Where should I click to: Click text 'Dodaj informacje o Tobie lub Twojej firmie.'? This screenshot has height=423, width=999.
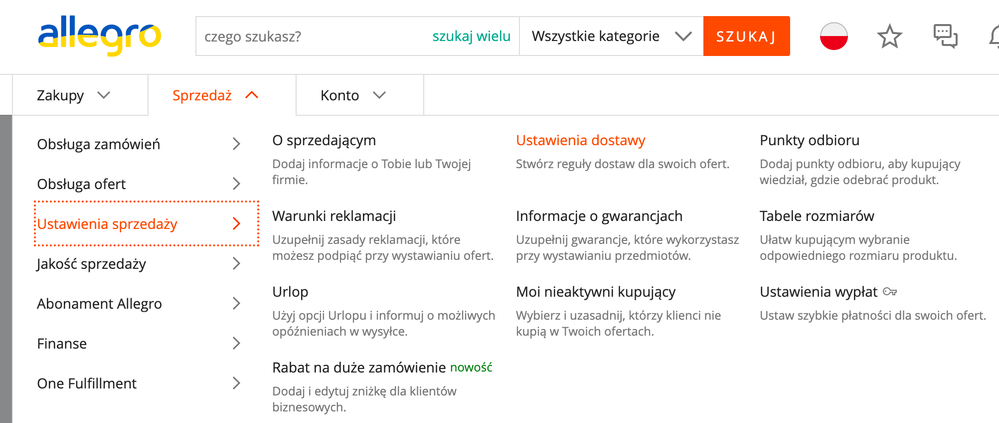[x=371, y=172]
